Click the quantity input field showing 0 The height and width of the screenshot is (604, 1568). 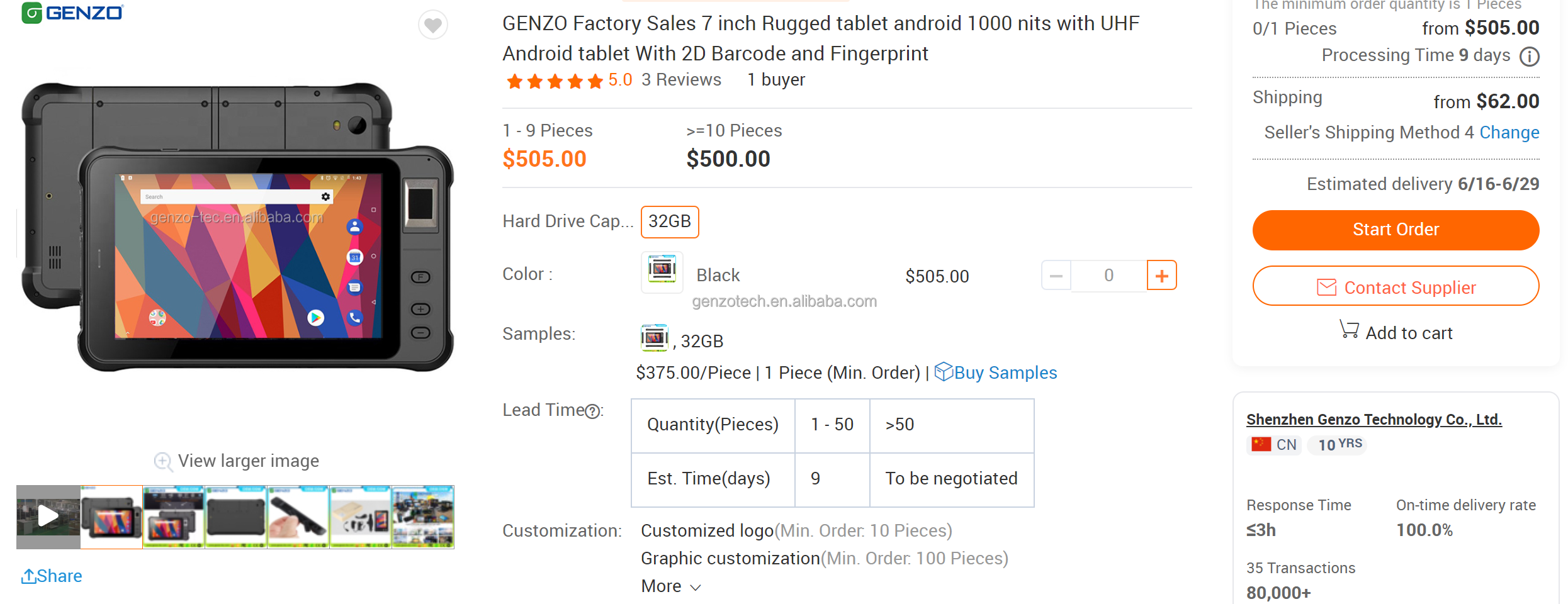click(1108, 276)
